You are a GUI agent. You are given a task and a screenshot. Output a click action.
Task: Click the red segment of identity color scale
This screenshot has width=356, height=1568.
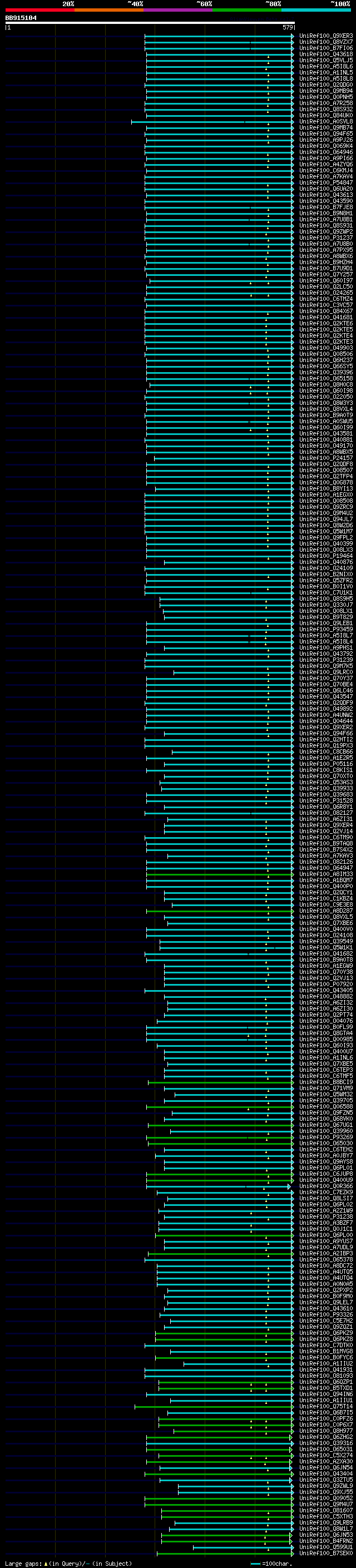(39, 10)
